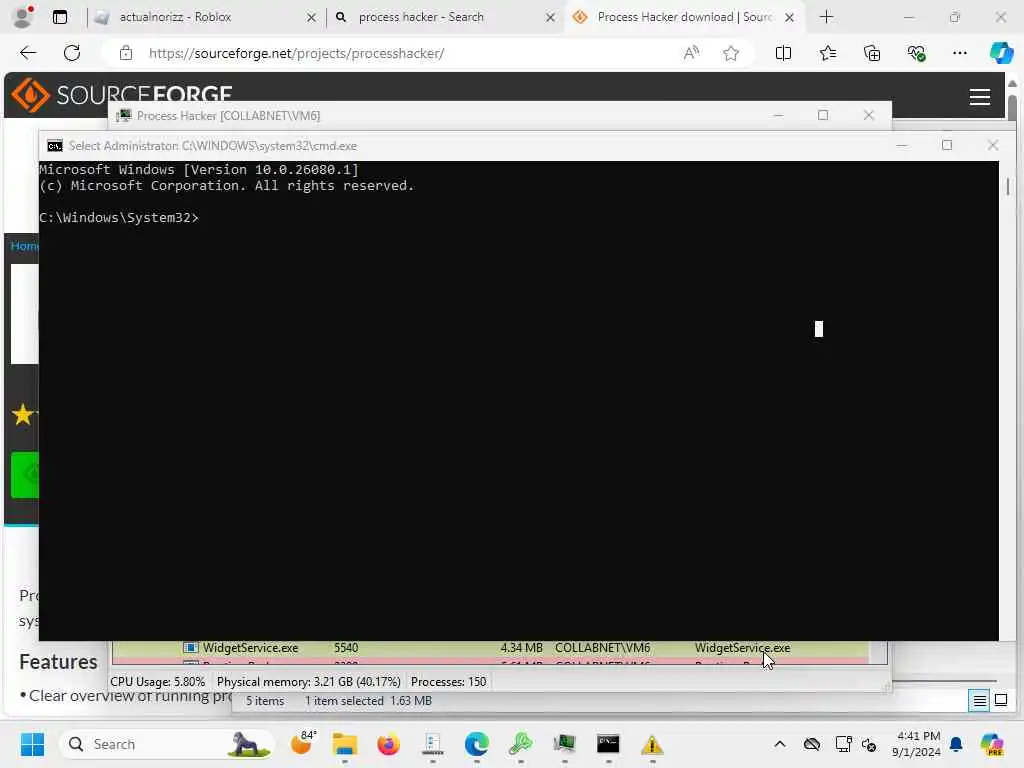Open the Favorites list icon
Image resolution: width=1024 pixels, height=768 pixels.
pyautogui.click(x=827, y=53)
